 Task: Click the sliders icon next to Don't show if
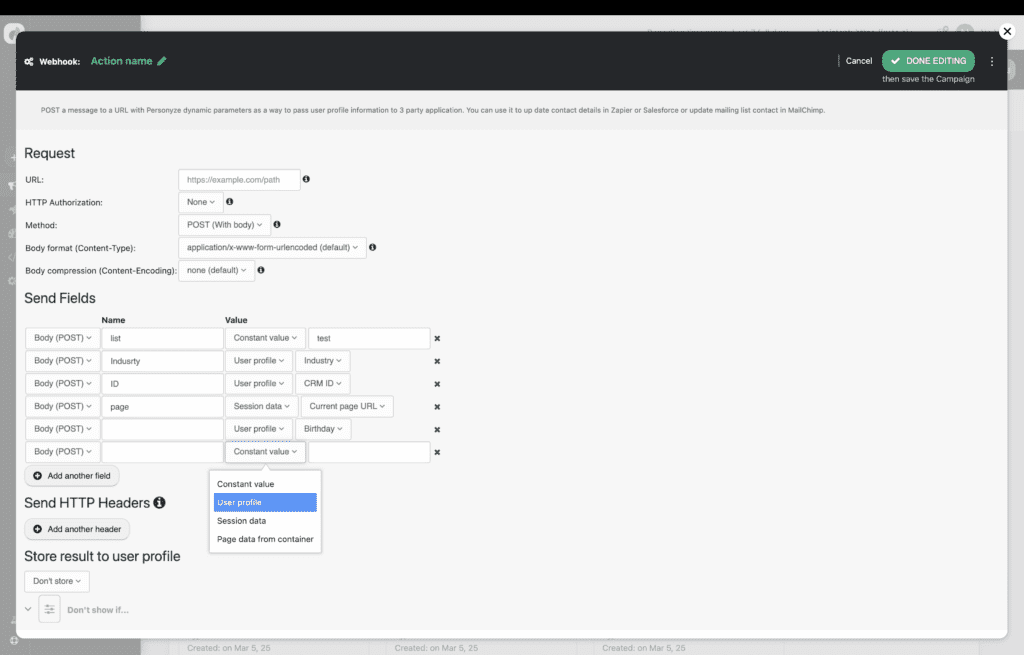tap(49, 608)
